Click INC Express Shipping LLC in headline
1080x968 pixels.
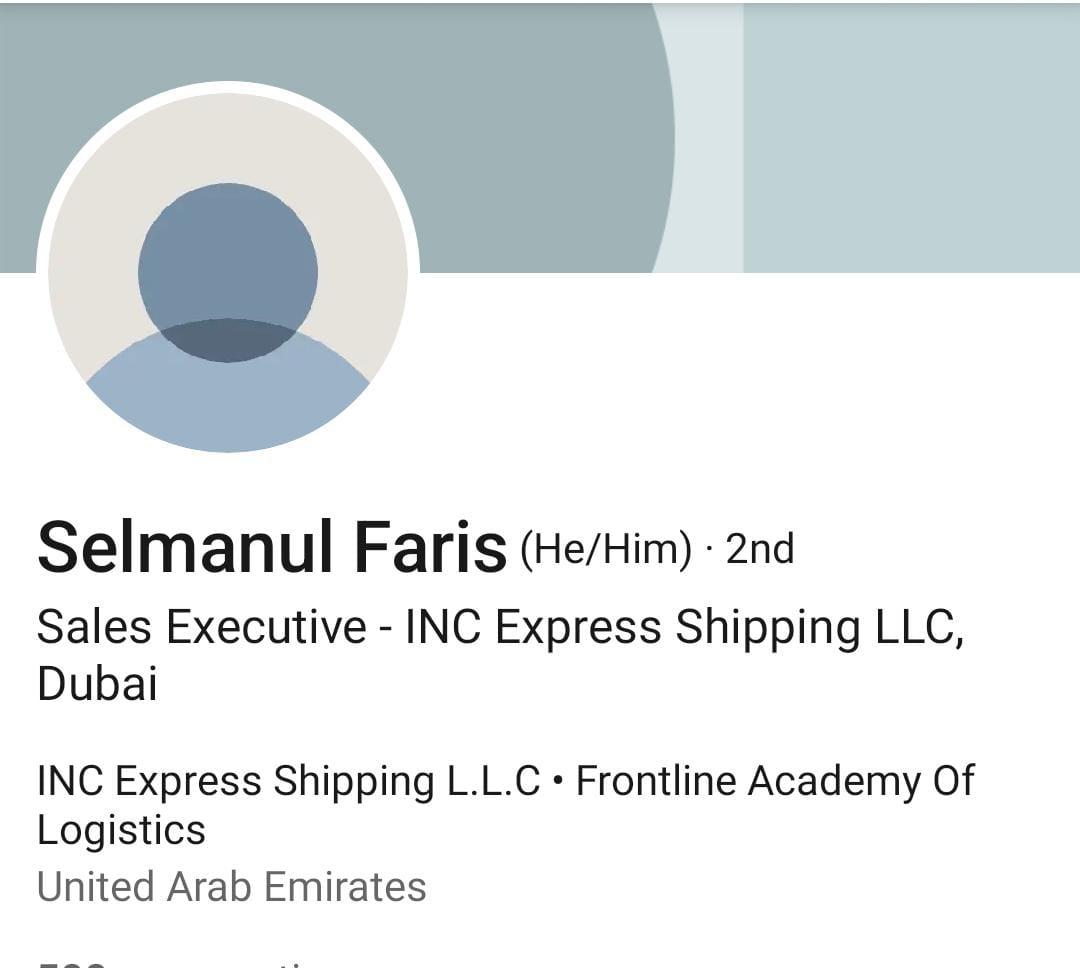click(684, 627)
